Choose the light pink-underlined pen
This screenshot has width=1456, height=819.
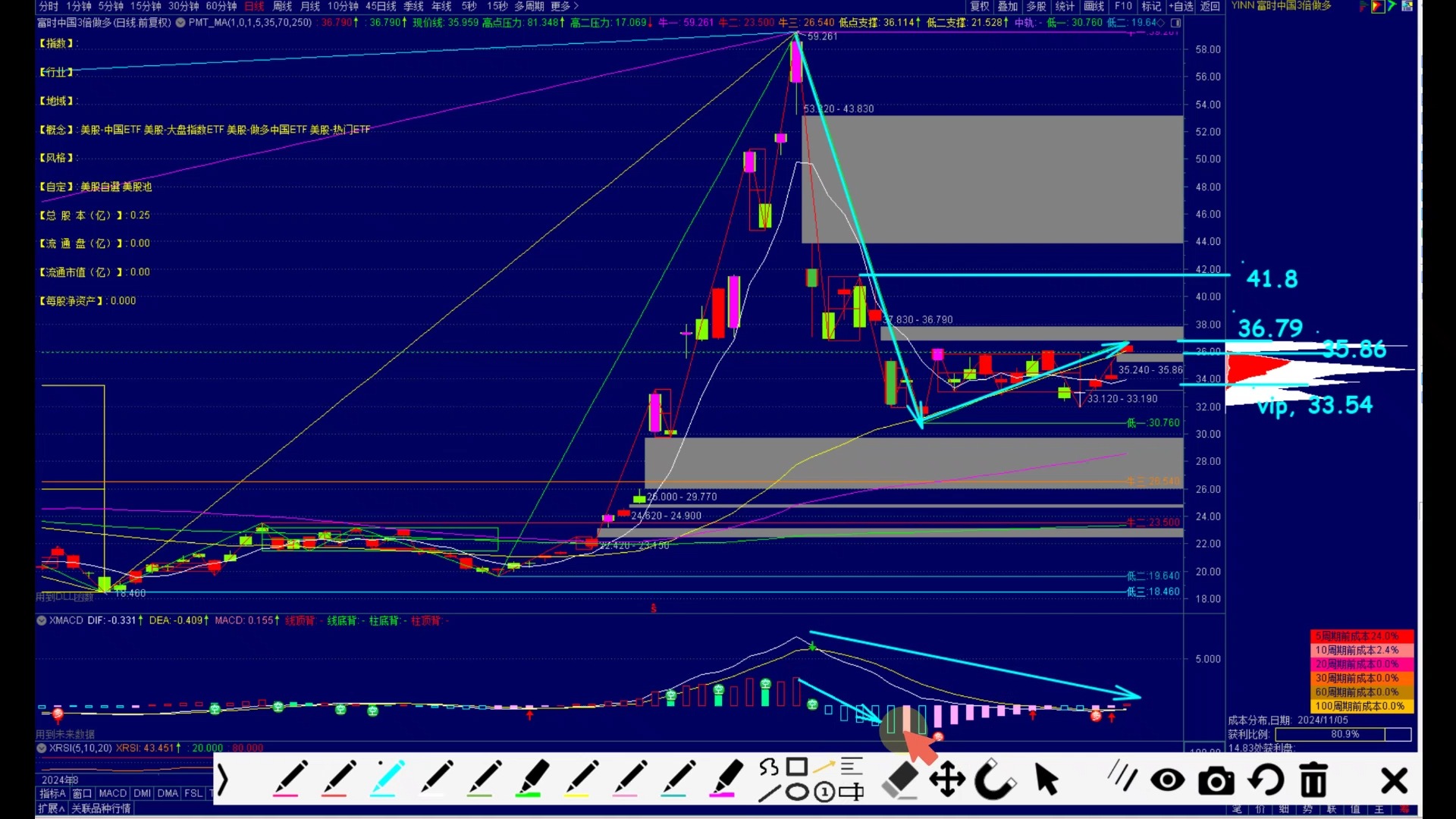629,779
